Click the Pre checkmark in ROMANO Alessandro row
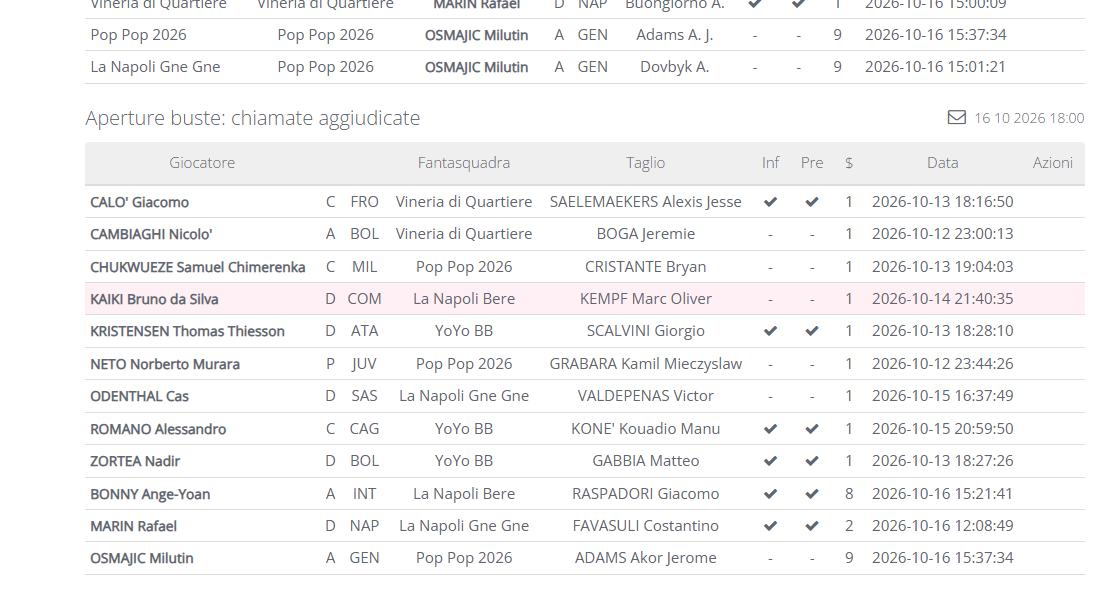Viewport: 1120px width, 598px height. (811, 429)
